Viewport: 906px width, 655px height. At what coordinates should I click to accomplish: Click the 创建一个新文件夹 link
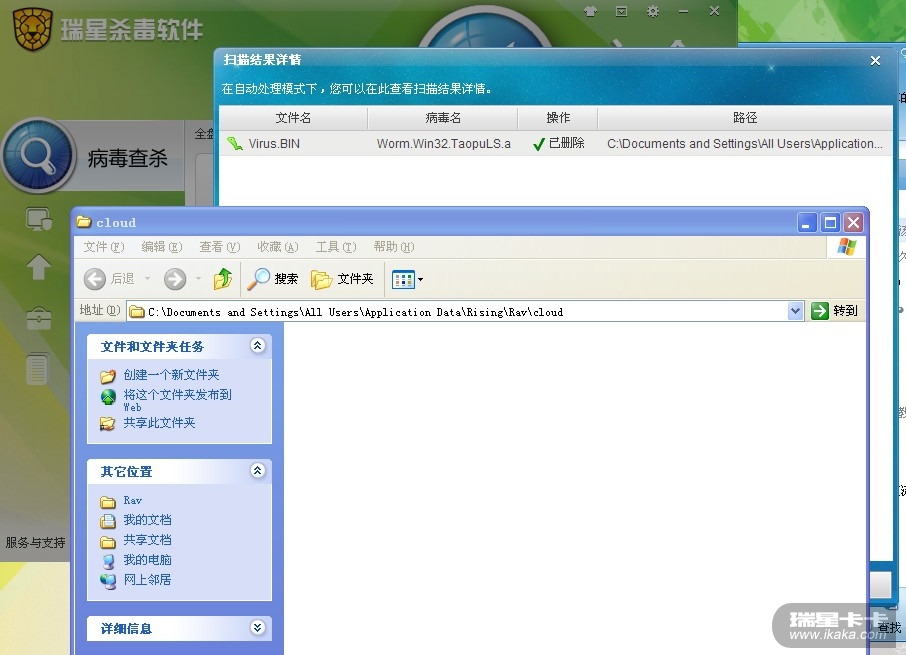172,375
